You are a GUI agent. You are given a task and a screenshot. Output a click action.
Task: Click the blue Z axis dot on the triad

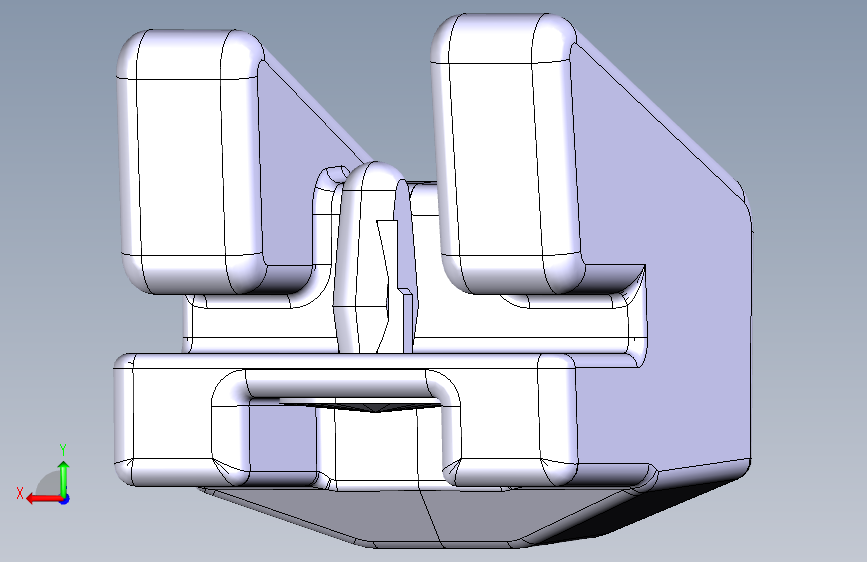pos(65,499)
